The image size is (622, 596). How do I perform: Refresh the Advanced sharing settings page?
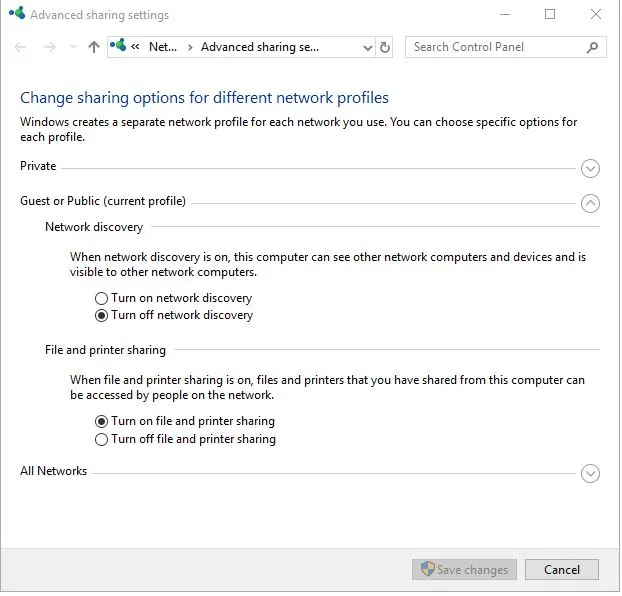384,47
